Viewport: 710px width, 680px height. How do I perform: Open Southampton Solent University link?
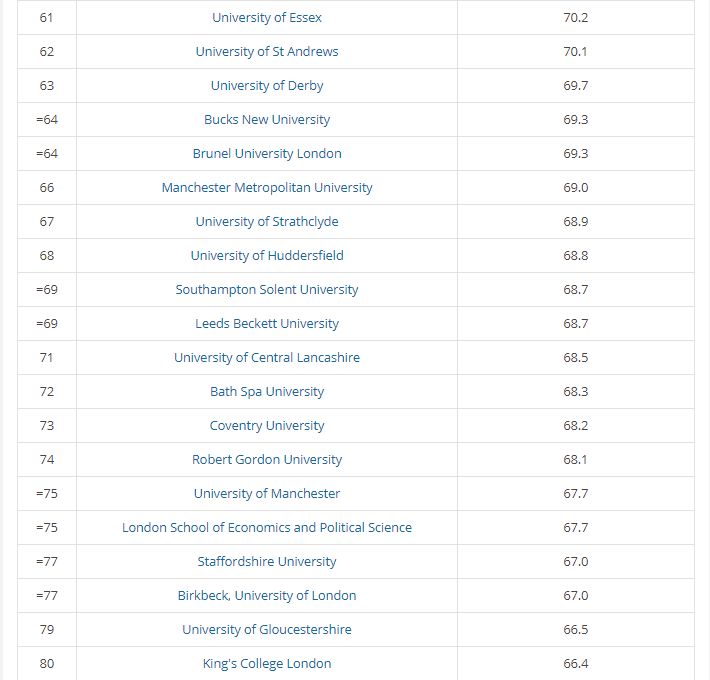coord(267,289)
